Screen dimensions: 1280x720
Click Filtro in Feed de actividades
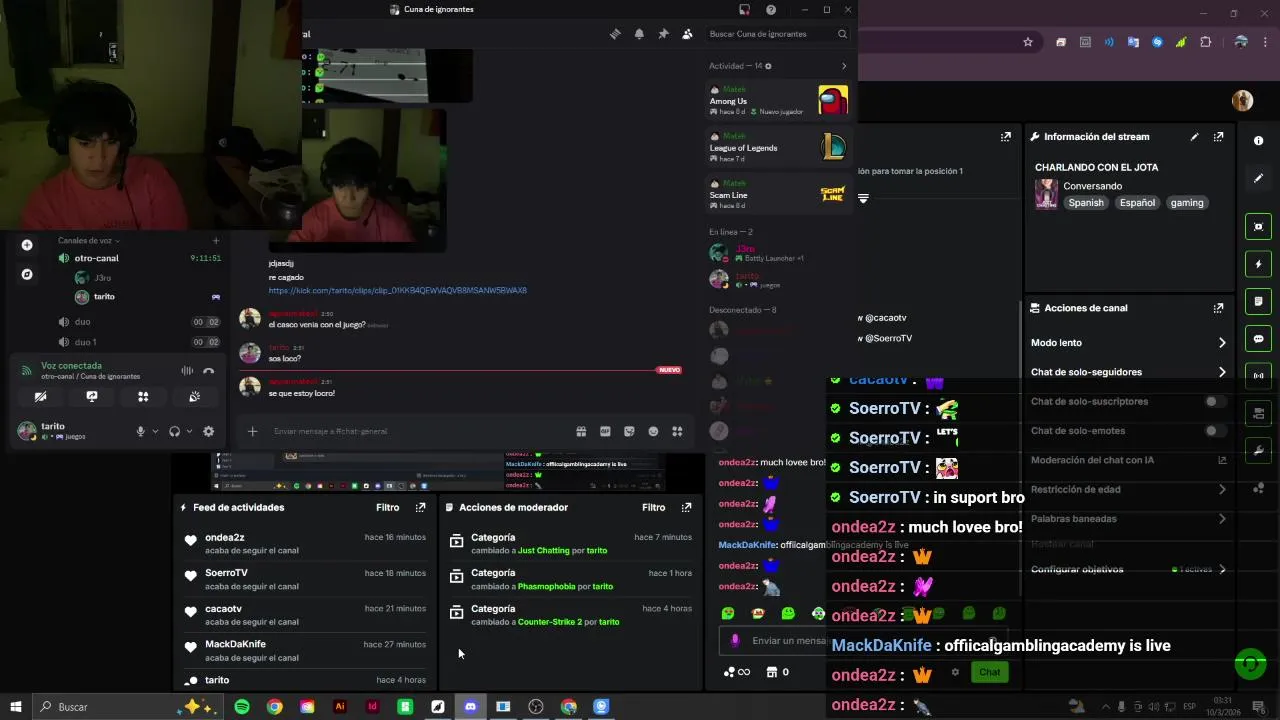[388, 508]
